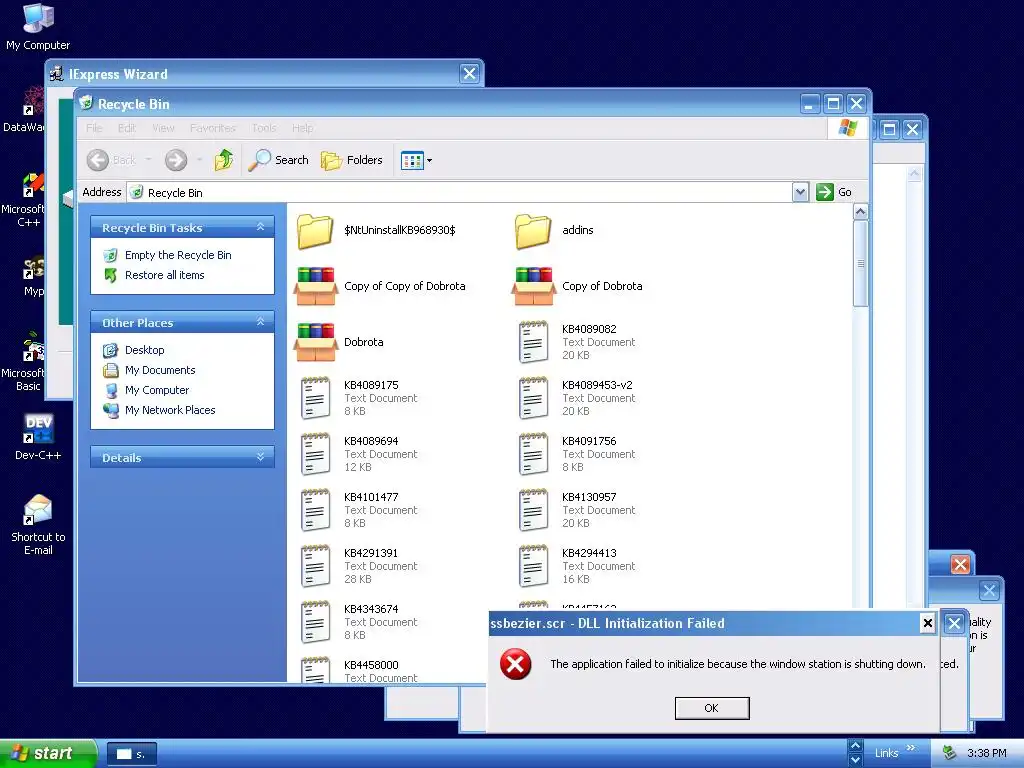Click the Search toolbar button
The width and height of the screenshot is (1024, 768).
[279, 160]
